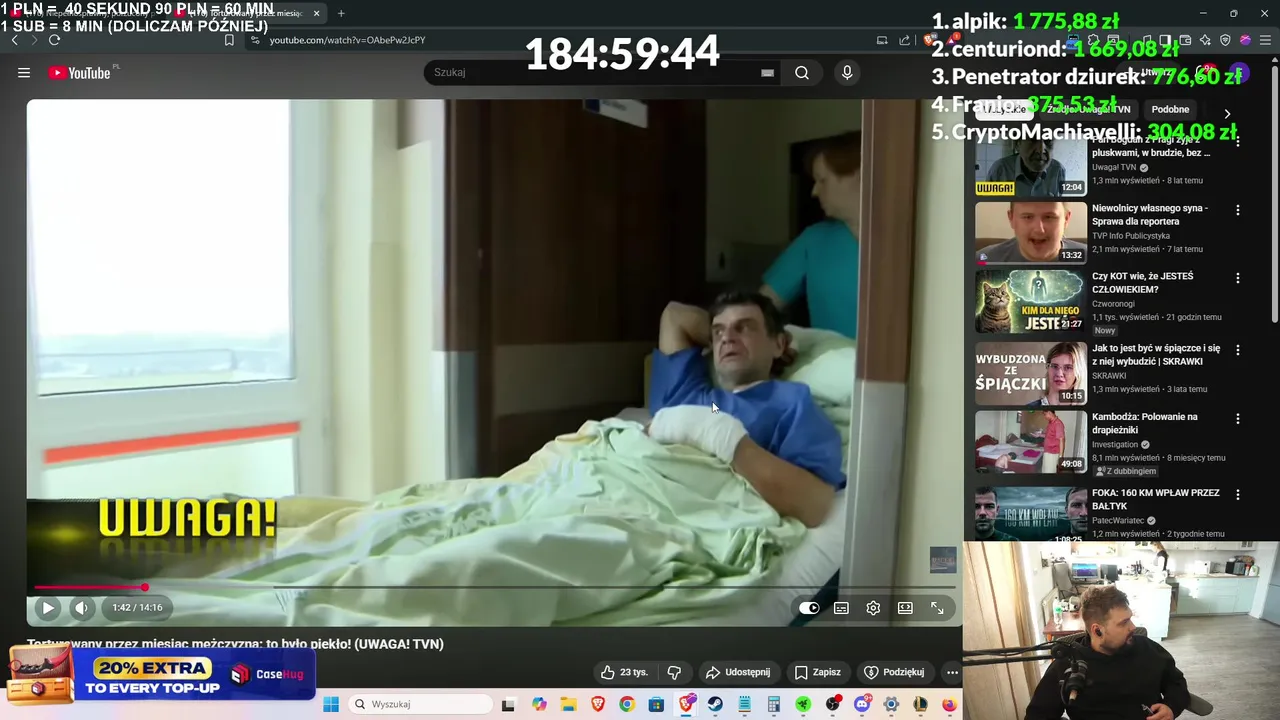Viewport: 1280px width, 720px height.
Task: Save the video with the Zapisz button
Action: [817, 672]
